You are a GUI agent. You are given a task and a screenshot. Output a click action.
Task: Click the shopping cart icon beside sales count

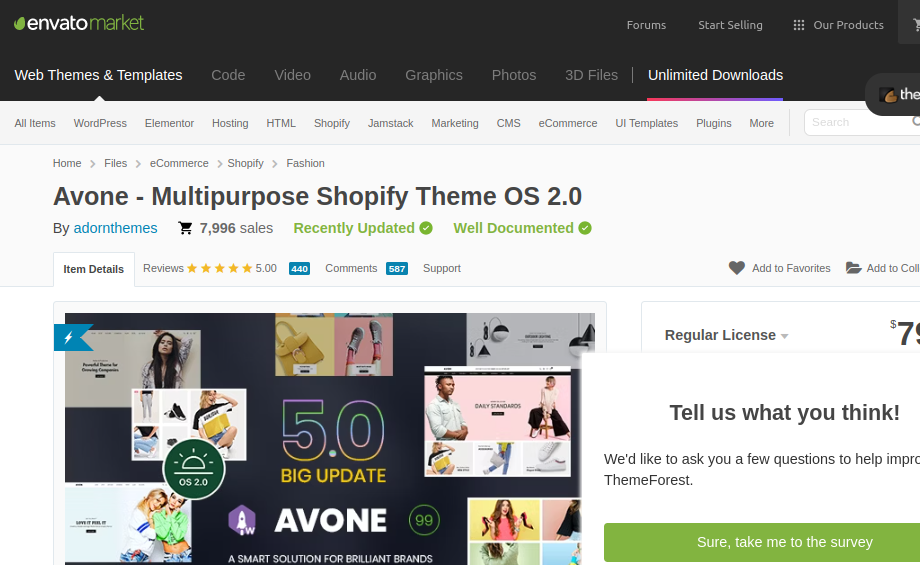pyautogui.click(x=185, y=228)
